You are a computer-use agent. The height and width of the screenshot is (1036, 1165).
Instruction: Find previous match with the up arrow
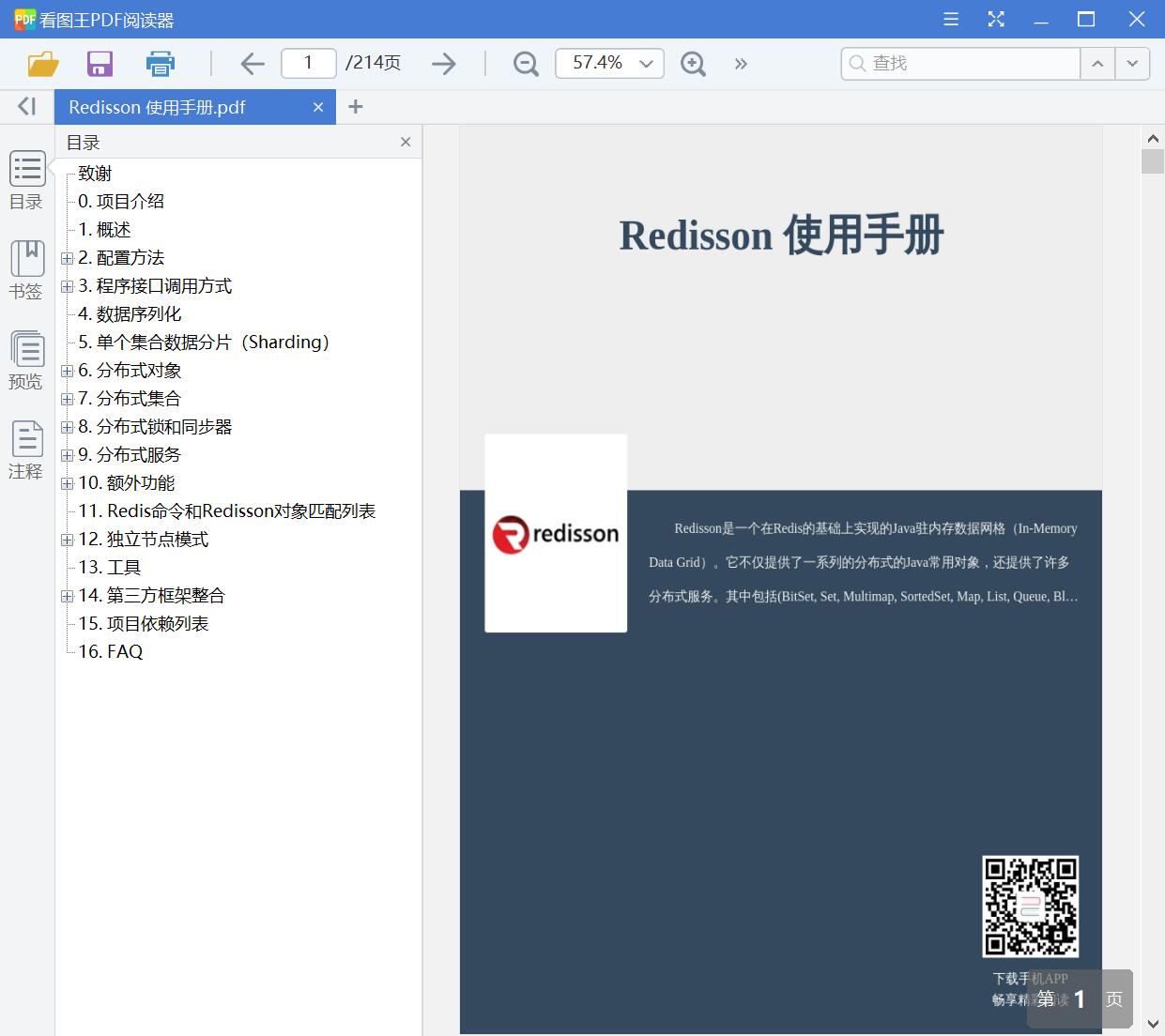pyautogui.click(x=1097, y=63)
